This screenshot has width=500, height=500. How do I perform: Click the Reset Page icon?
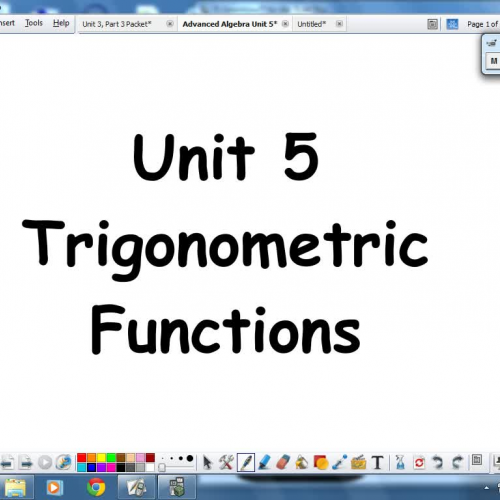(419, 463)
